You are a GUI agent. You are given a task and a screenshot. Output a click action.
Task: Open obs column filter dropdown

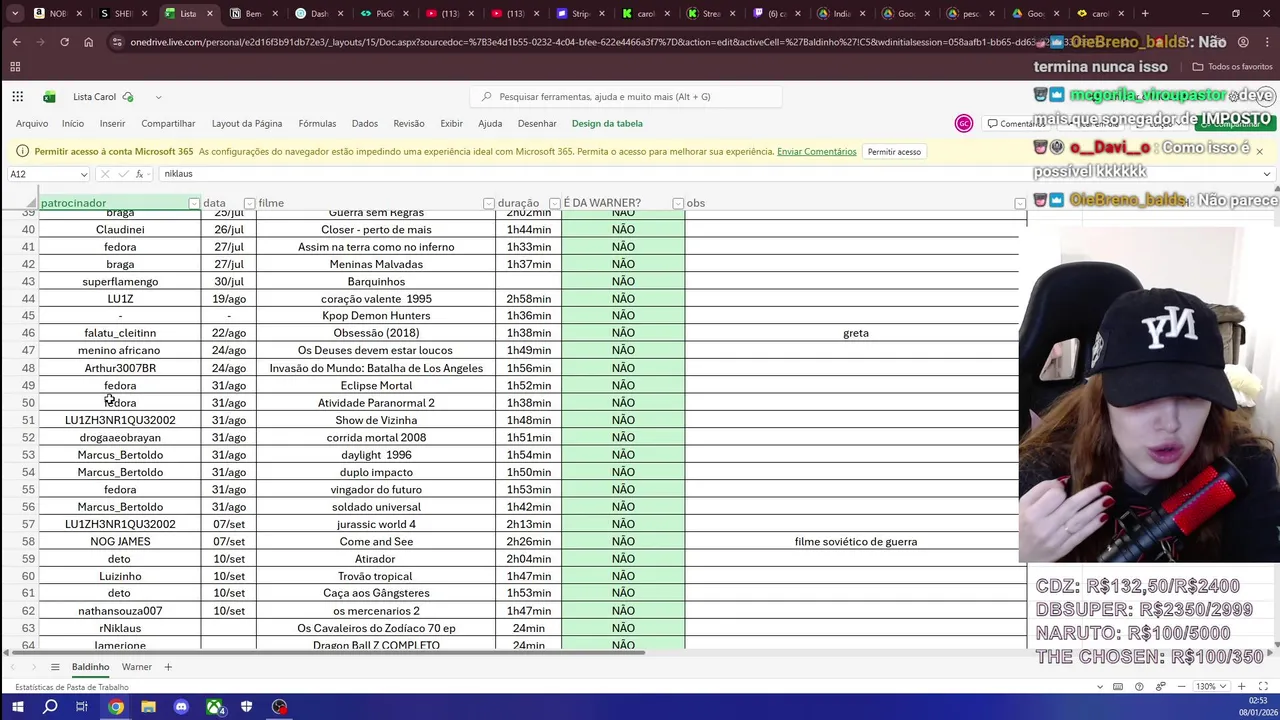pyautogui.click(x=1020, y=203)
